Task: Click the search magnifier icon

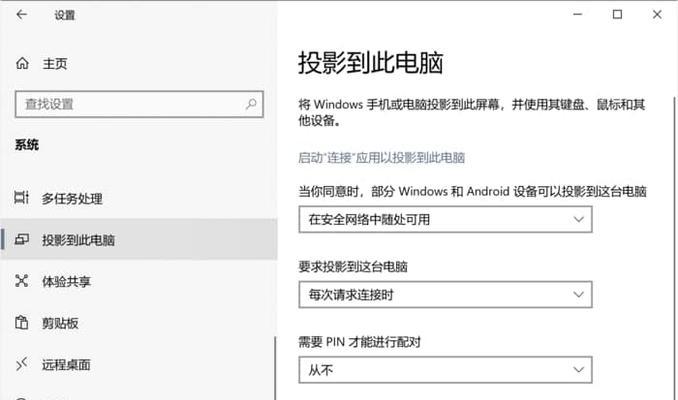Action: tap(251, 104)
